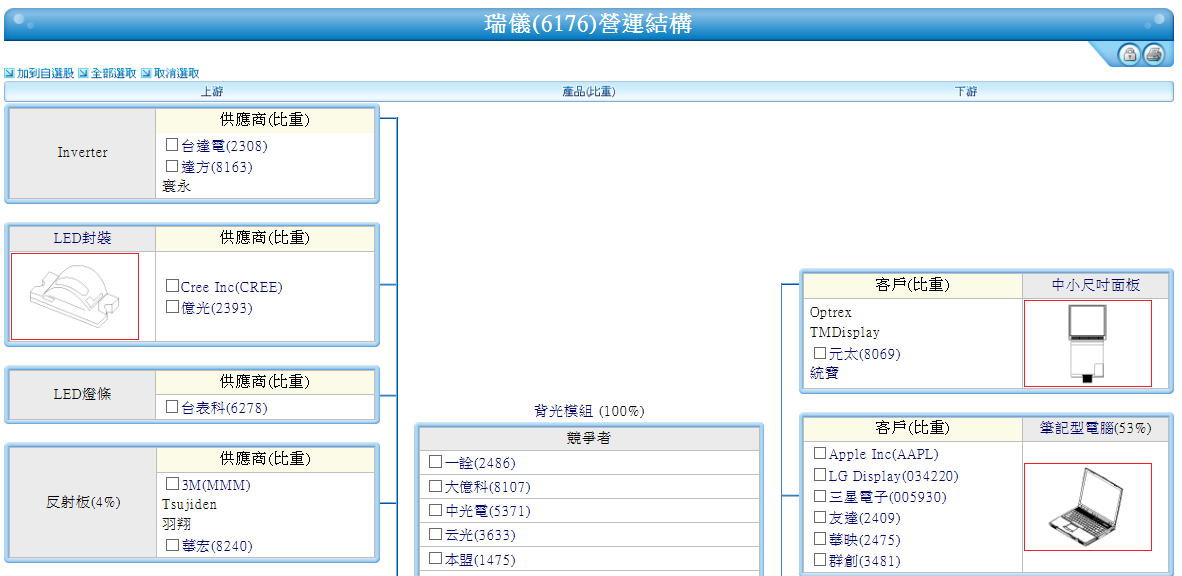Open 一詮(2486) competitor link
Screen dimensions: 1182x576
[x=480, y=463]
